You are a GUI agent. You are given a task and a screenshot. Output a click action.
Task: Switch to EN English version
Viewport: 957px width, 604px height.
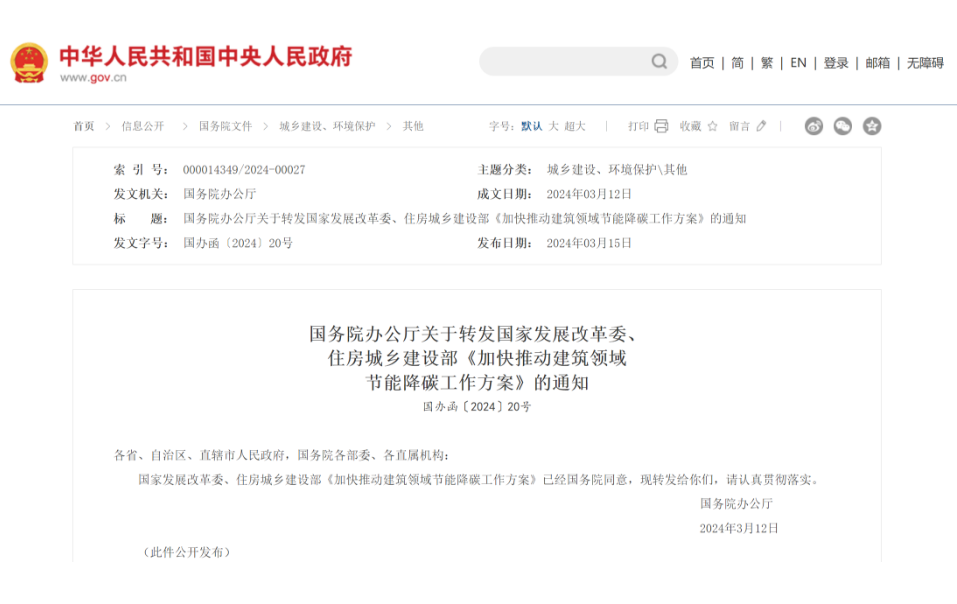pyautogui.click(x=798, y=63)
